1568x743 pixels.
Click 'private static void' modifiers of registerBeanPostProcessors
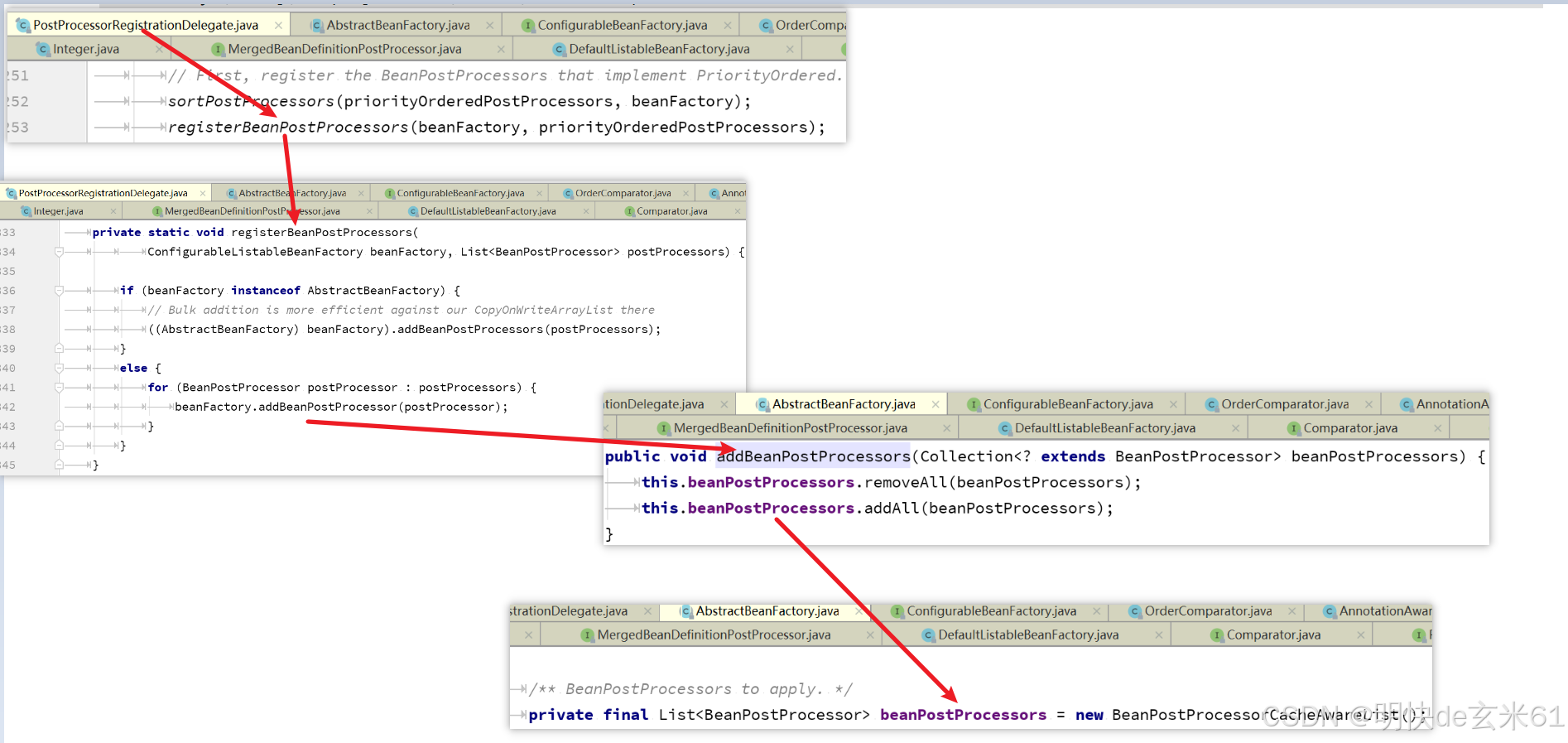click(x=158, y=233)
